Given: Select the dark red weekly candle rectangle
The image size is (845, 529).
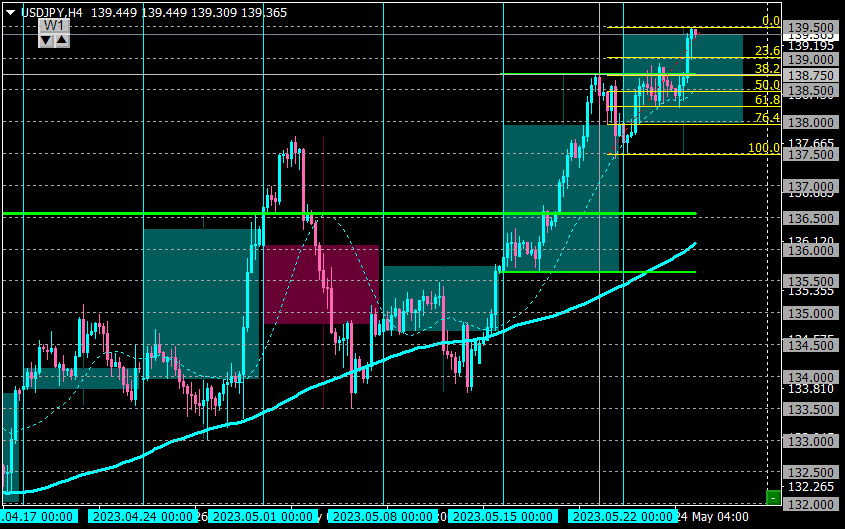Looking at the screenshot, I should coord(321,284).
